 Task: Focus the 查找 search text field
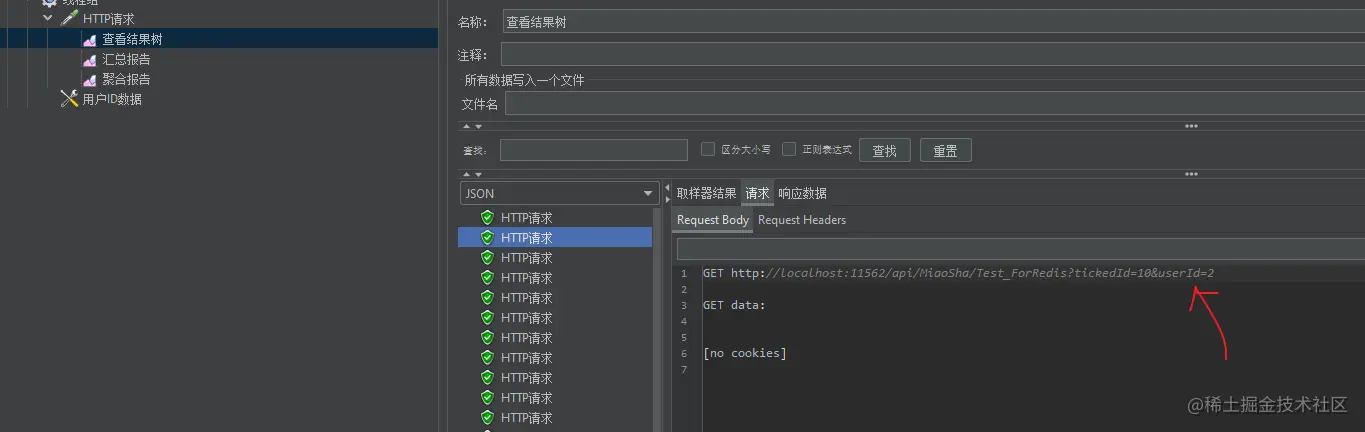pyautogui.click(x=594, y=150)
